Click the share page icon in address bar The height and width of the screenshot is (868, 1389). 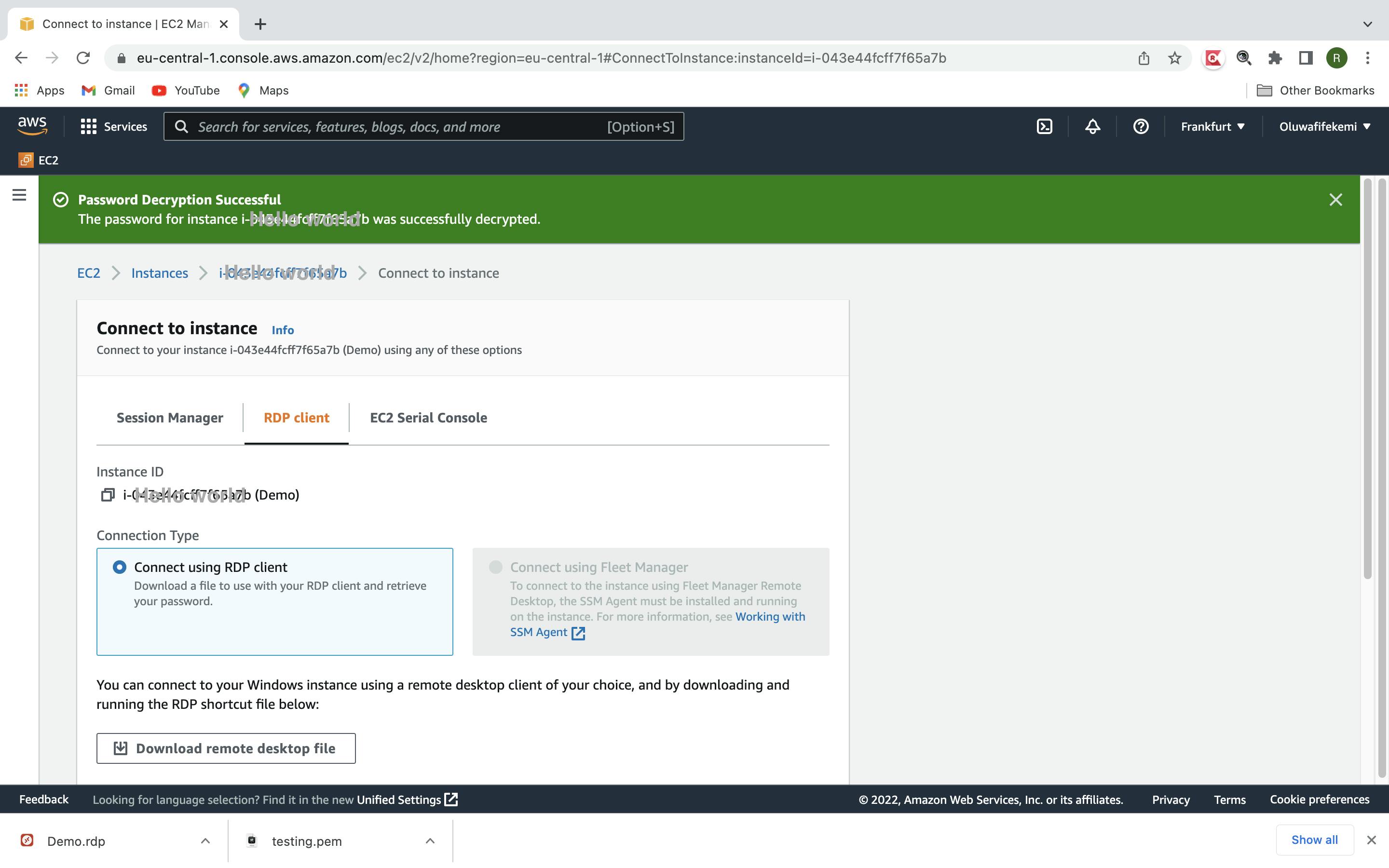[x=1144, y=58]
